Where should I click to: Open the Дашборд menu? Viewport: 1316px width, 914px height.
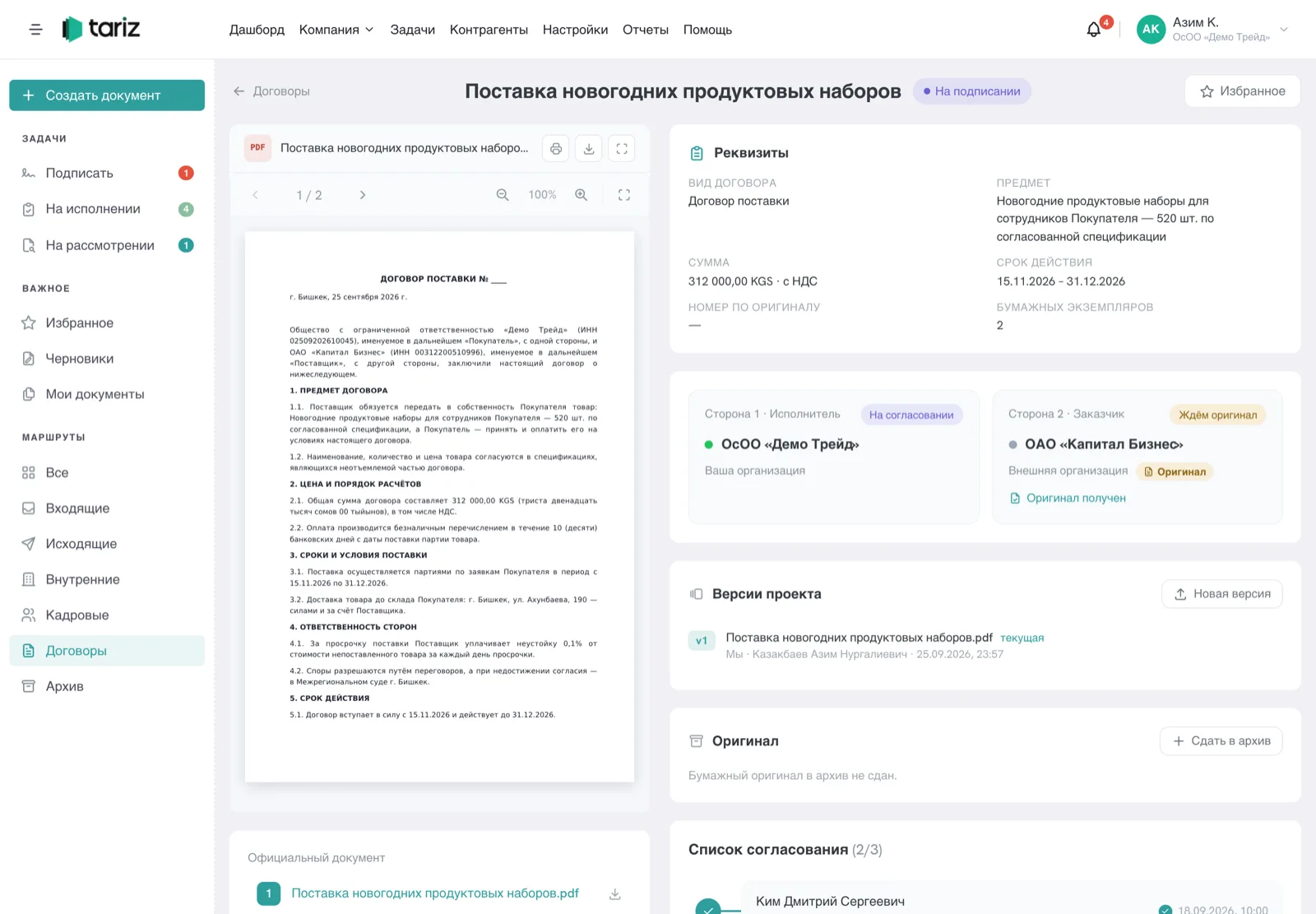(x=257, y=30)
